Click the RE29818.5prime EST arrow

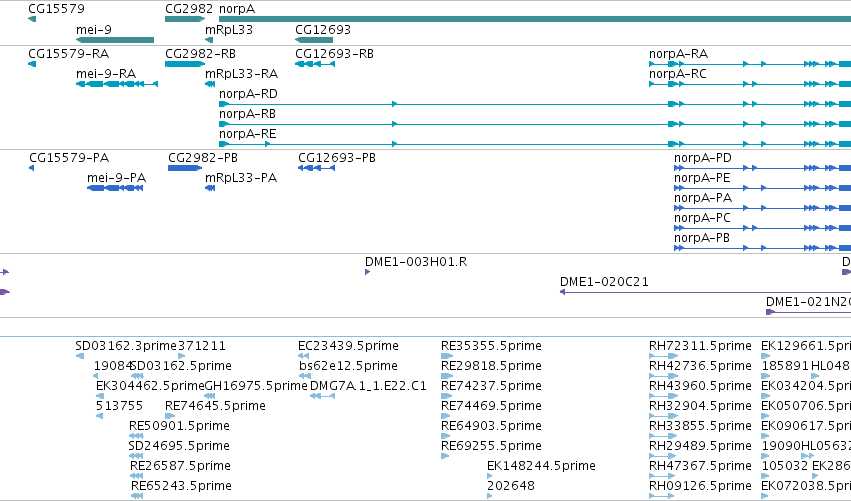click(x=447, y=376)
